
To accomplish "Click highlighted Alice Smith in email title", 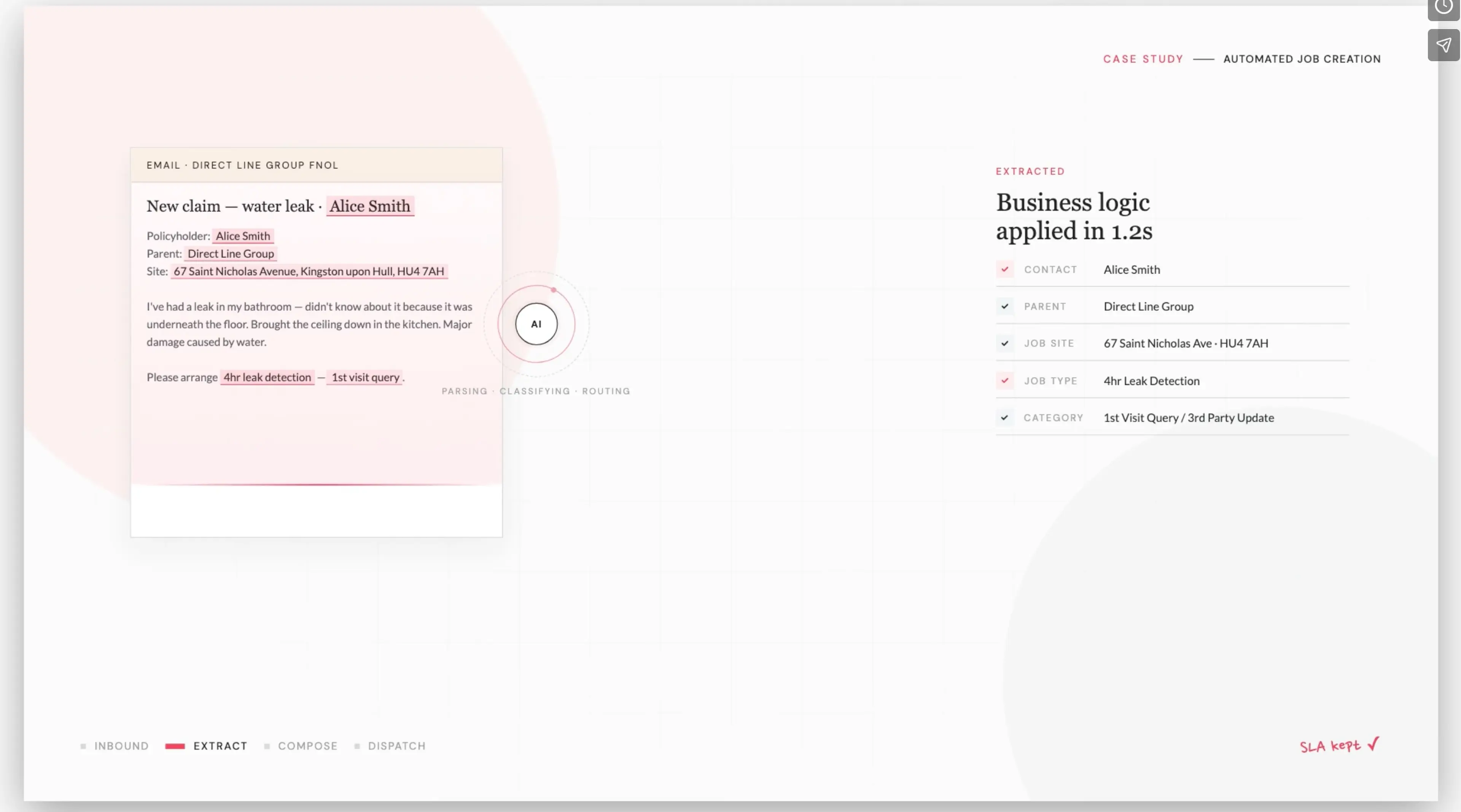I will point(370,206).
